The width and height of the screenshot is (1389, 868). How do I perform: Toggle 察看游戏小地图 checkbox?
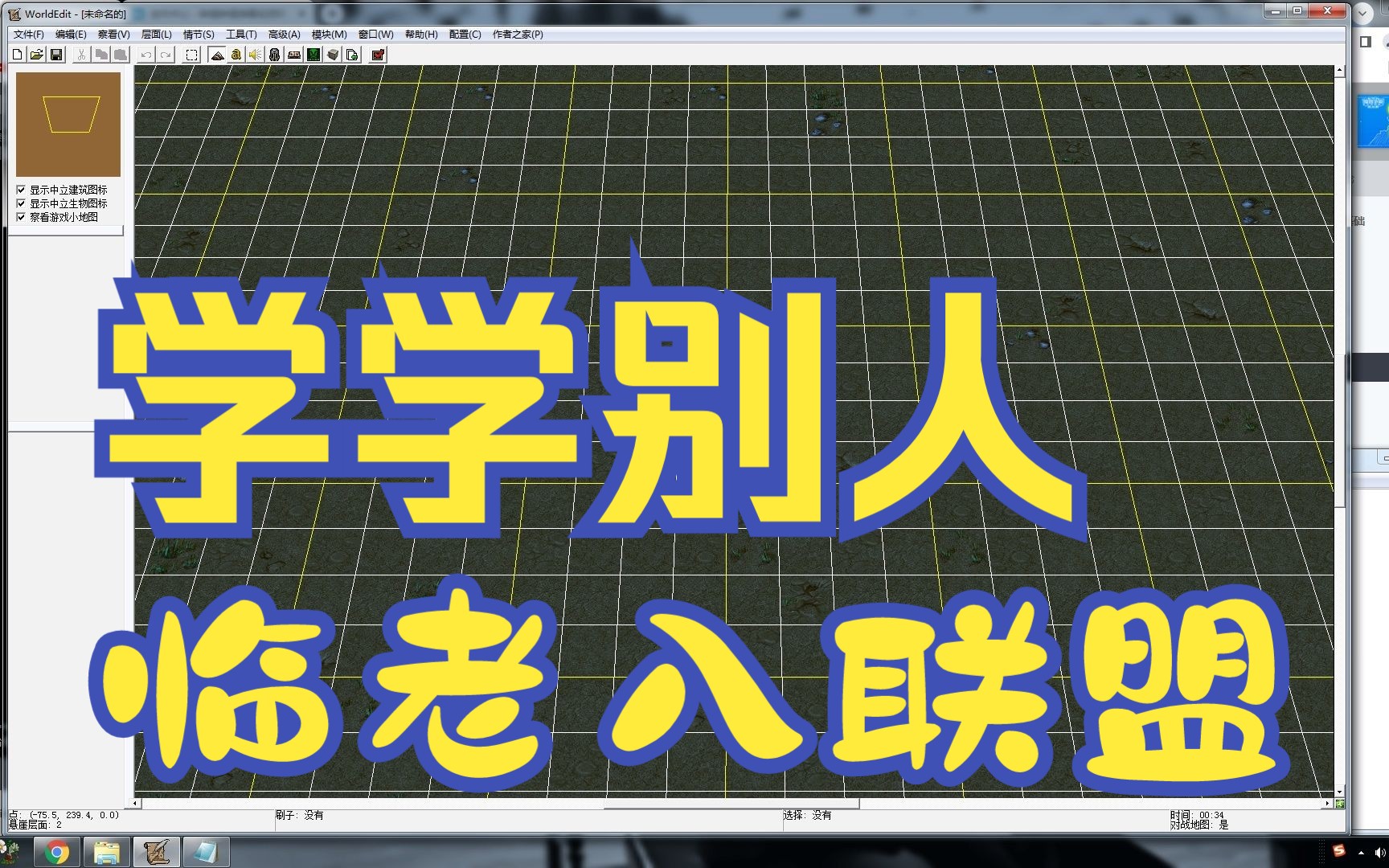(21, 217)
